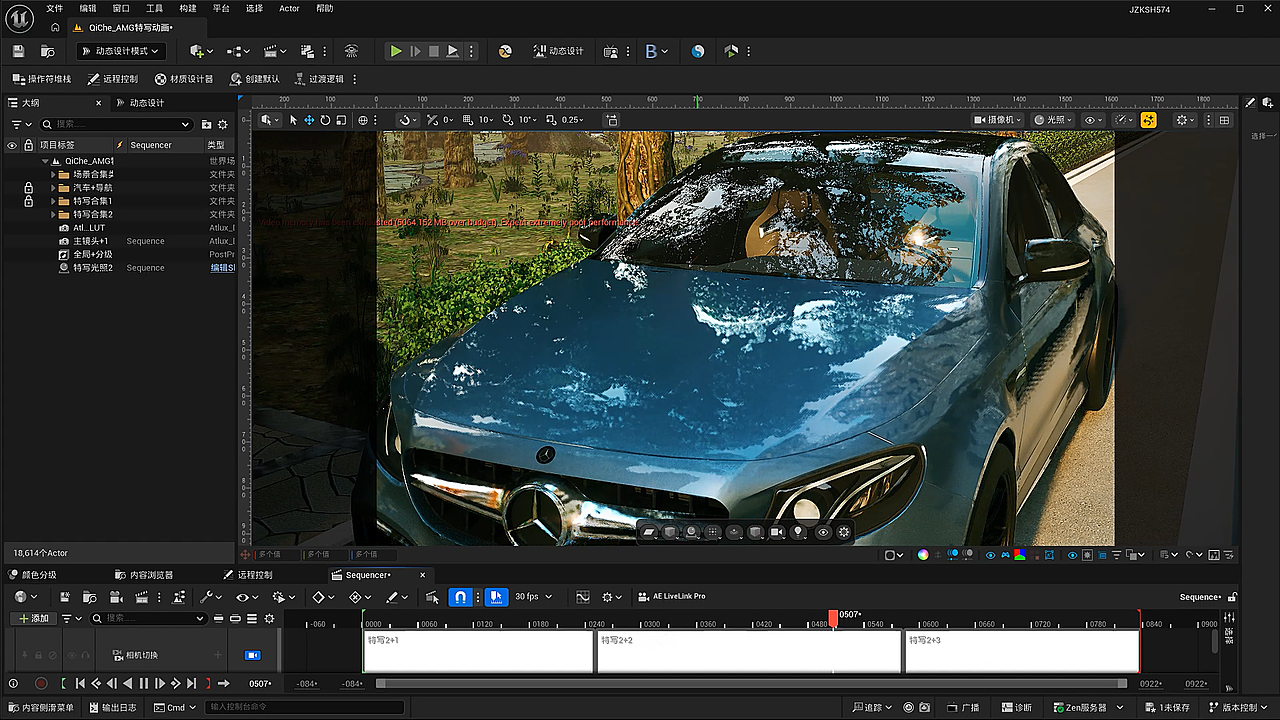This screenshot has height=720, width=1280.
Task: Open the Actor menu
Action: [x=289, y=8]
